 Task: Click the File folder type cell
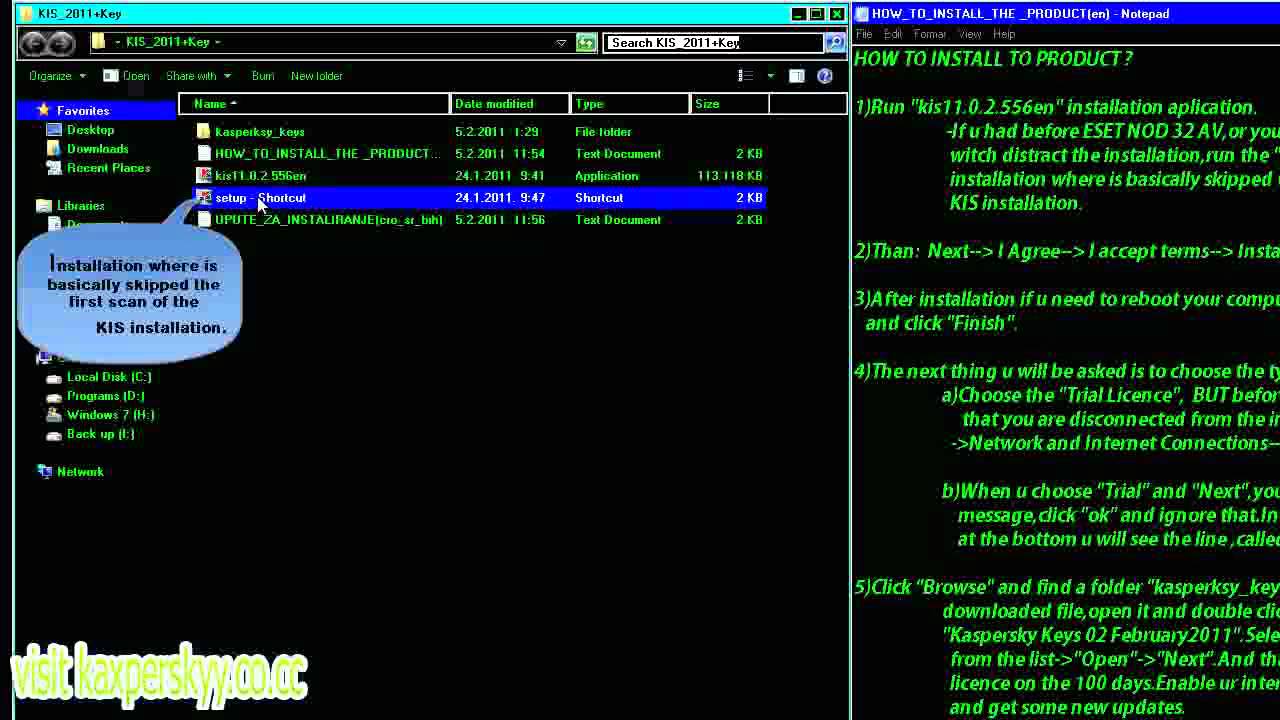point(603,132)
